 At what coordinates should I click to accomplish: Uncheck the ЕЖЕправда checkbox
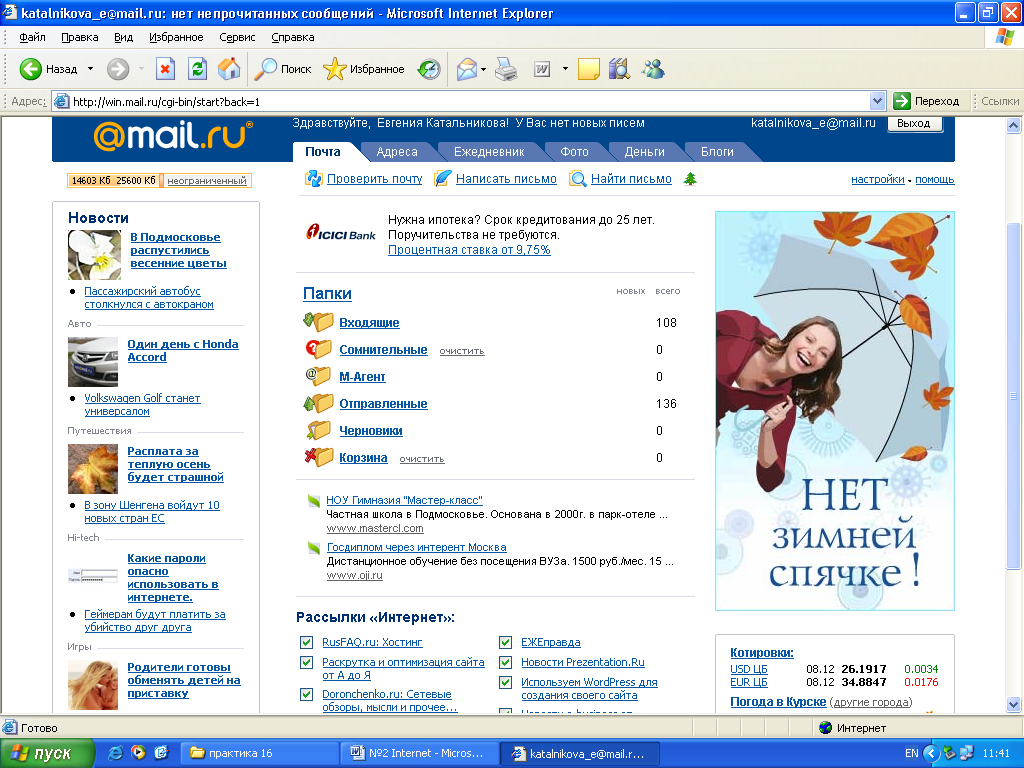(505, 643)
